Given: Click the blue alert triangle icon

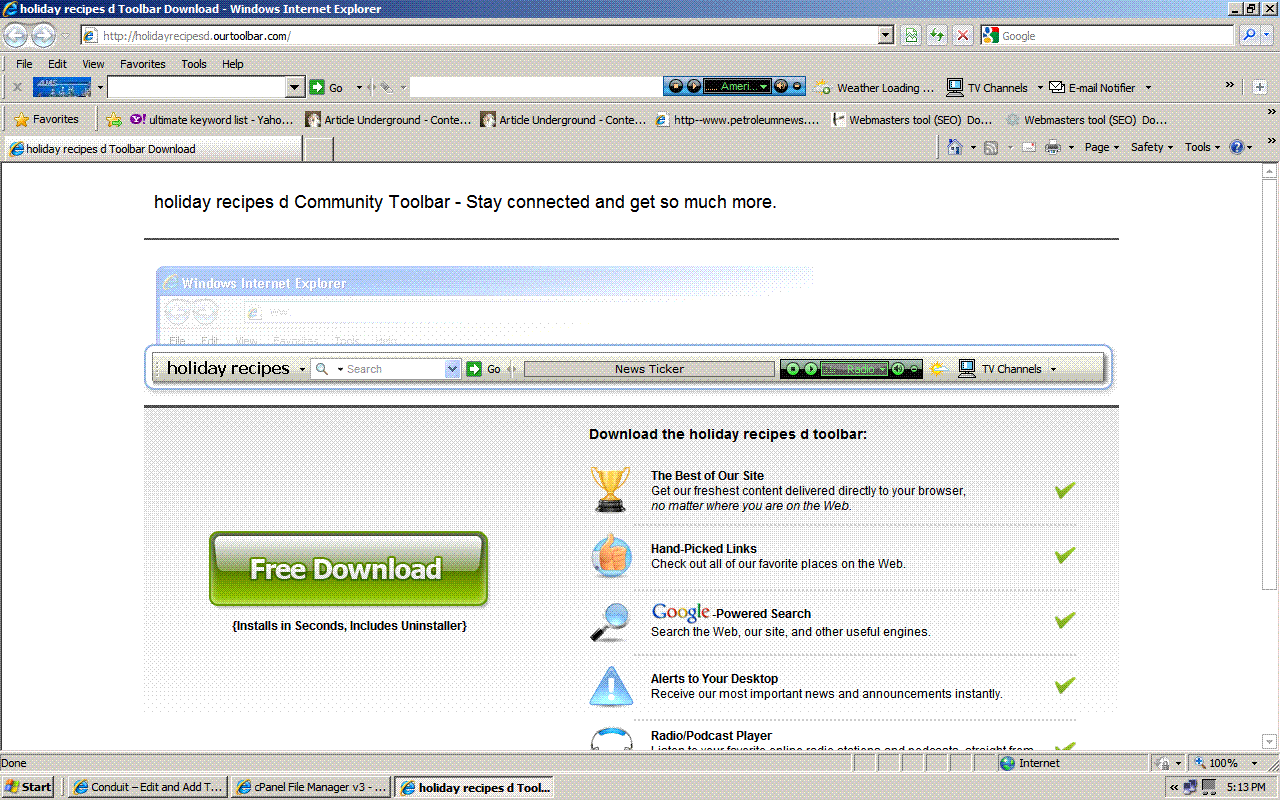Looking at the screenshot, I should point(610,686).
